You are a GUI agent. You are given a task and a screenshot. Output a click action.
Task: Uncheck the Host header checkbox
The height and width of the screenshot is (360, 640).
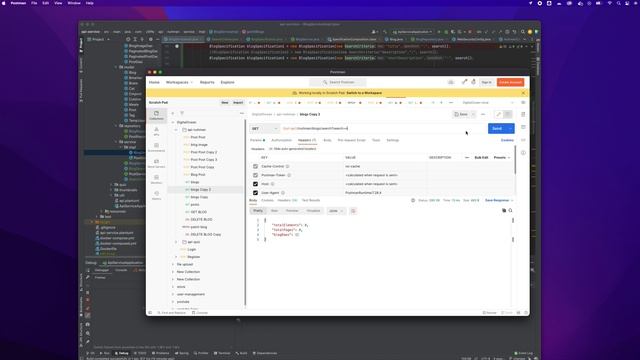coord(256,184)
